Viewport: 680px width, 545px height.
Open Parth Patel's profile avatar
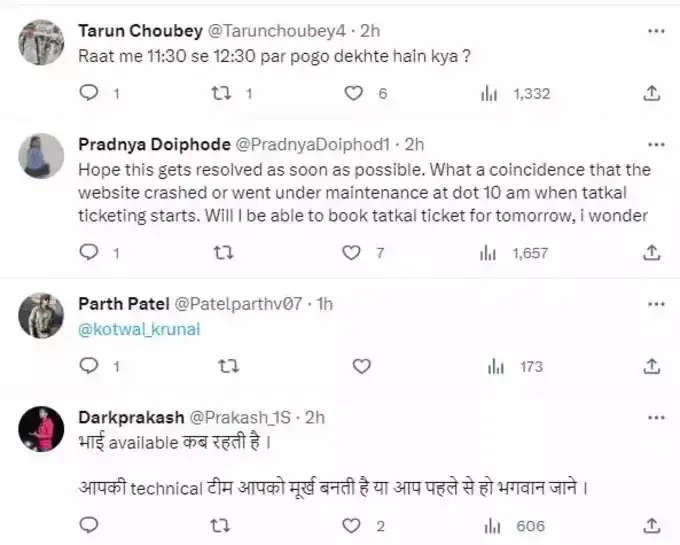click(42, 316)
